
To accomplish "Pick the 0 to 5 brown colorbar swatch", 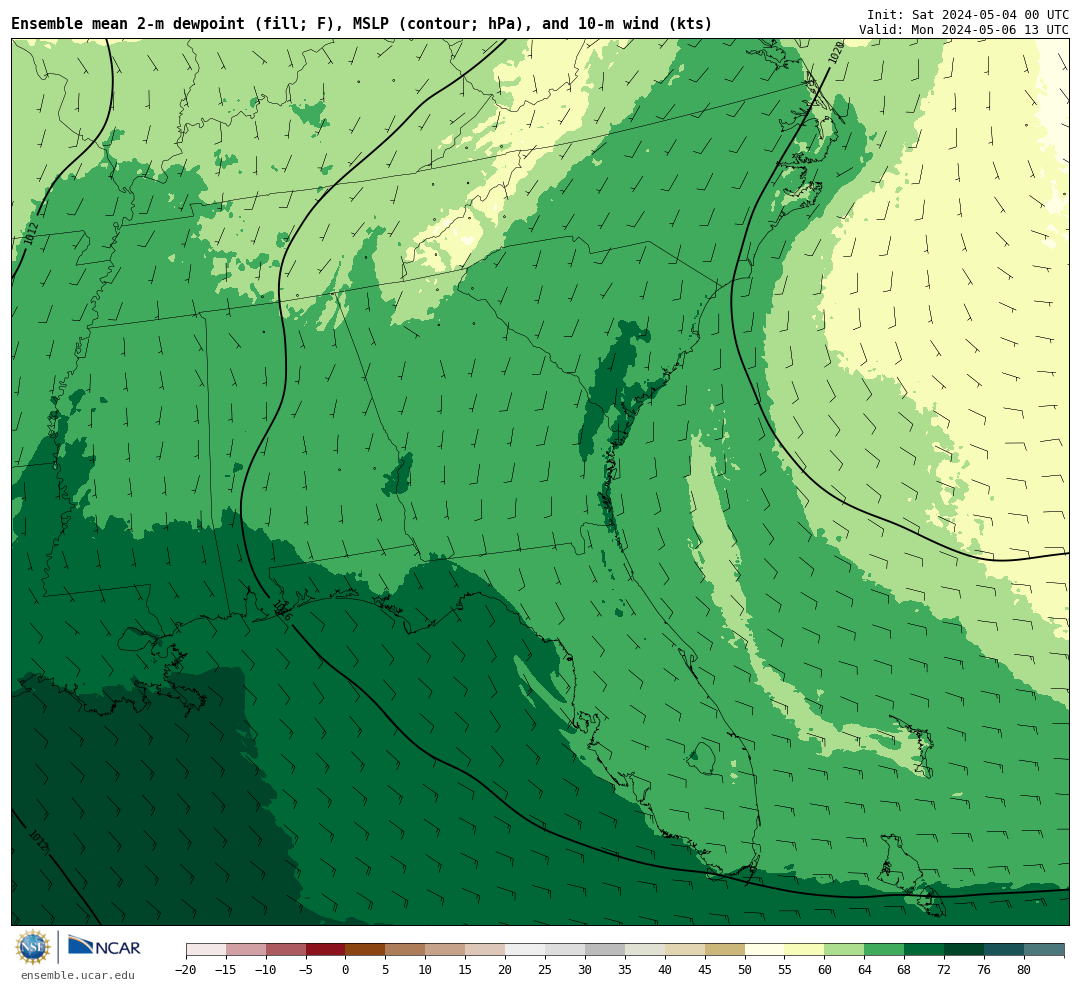I will tap(366, 950).
